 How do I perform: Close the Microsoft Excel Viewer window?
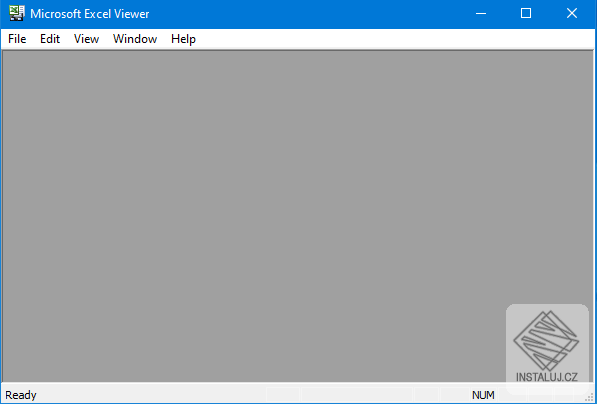(x=572, y=14)
